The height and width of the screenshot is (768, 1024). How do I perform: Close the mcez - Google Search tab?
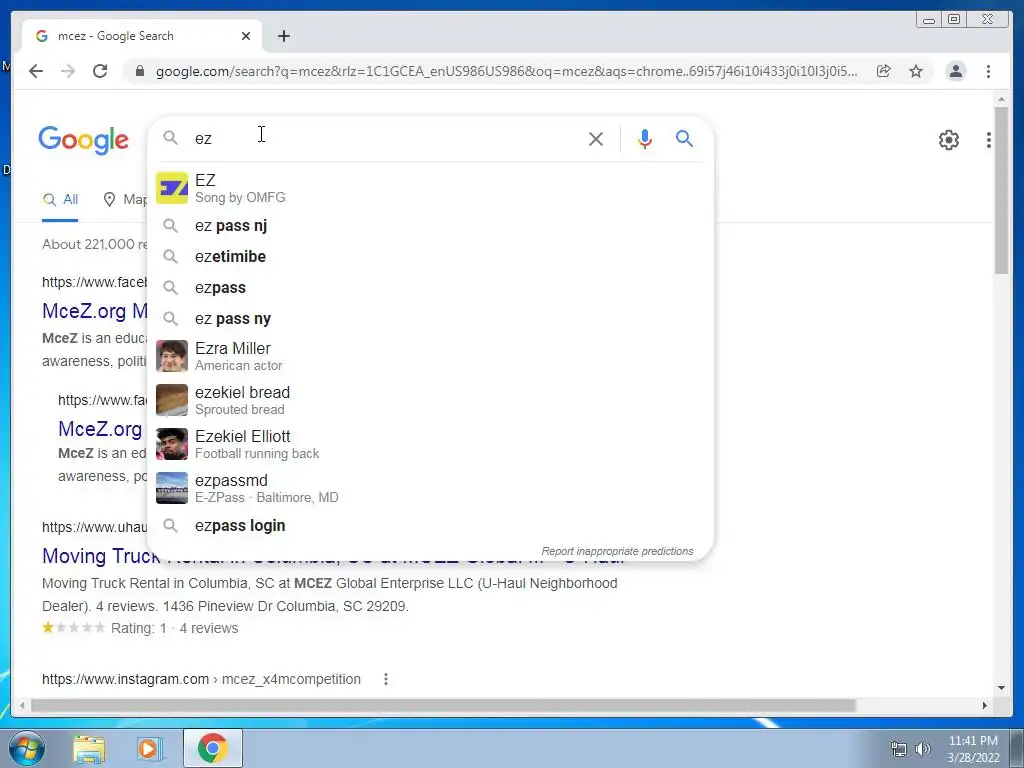point(246,36)
